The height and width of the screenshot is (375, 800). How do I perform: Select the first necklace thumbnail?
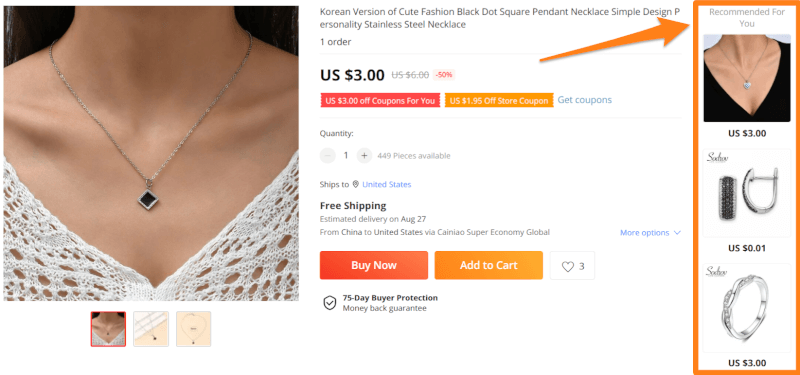pyautogui.click(x=108, y=329)
